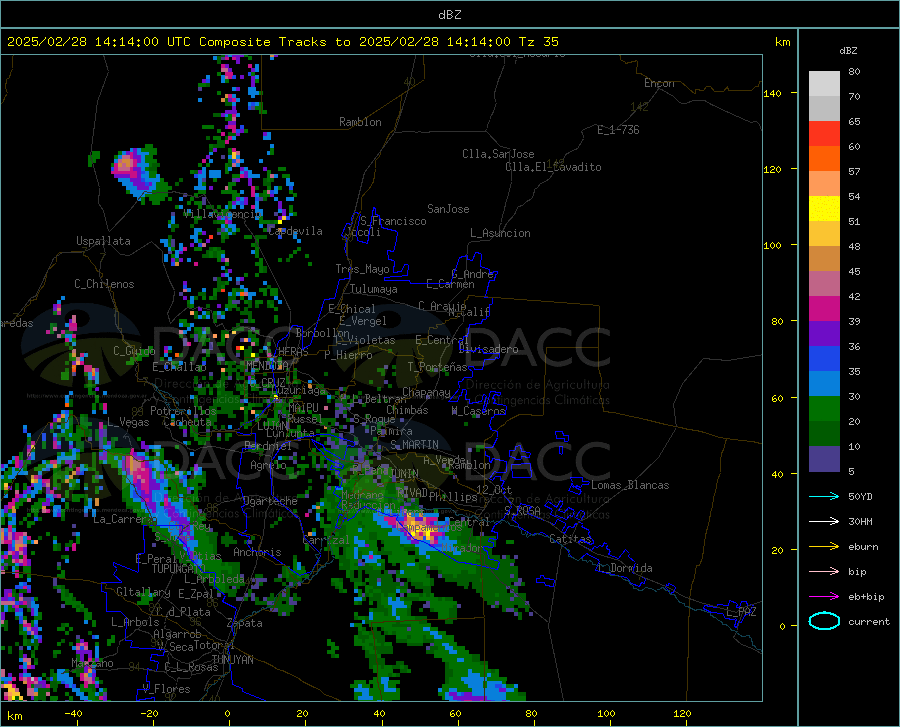Screen dimensions: 900x727
Task: Click the Tres_Mayo map label
Action: tap(362, 269)
